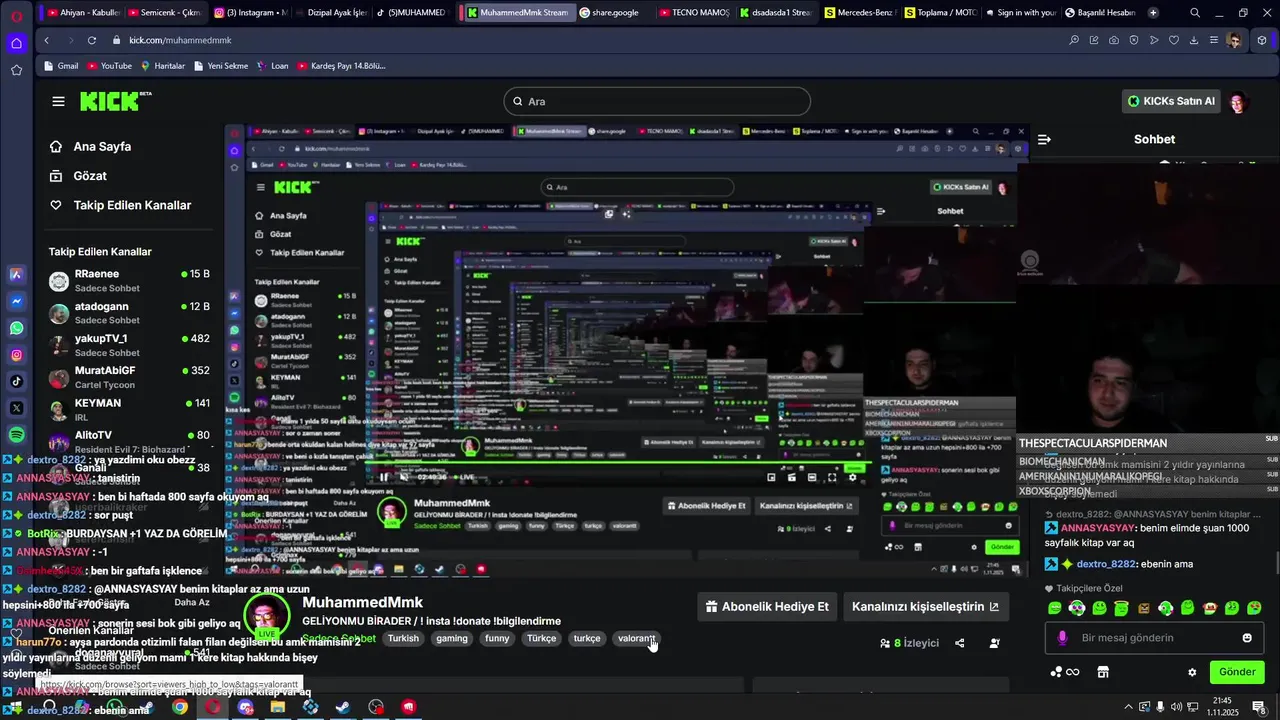Viewport: 1280px width, 720px height.
Task: Go to Ana Sayfa
Action: [90, 146]
